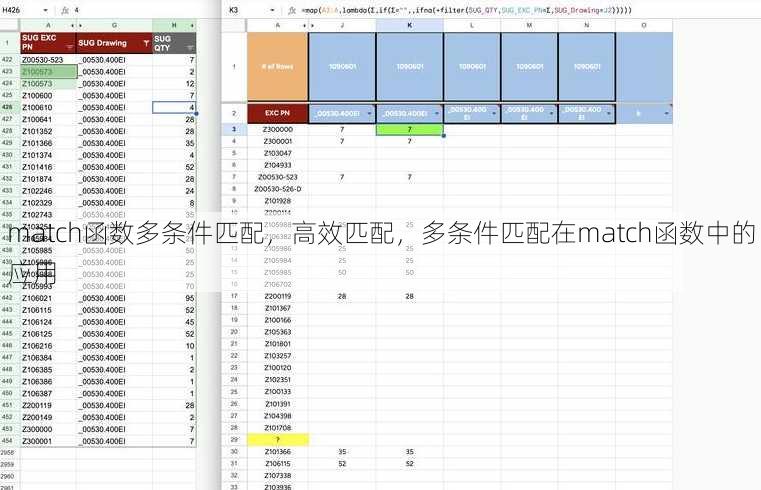This screenshot has width=761, height=490.
Task: Click fx icon beside K3 name box
Action: tap(292, 10)
